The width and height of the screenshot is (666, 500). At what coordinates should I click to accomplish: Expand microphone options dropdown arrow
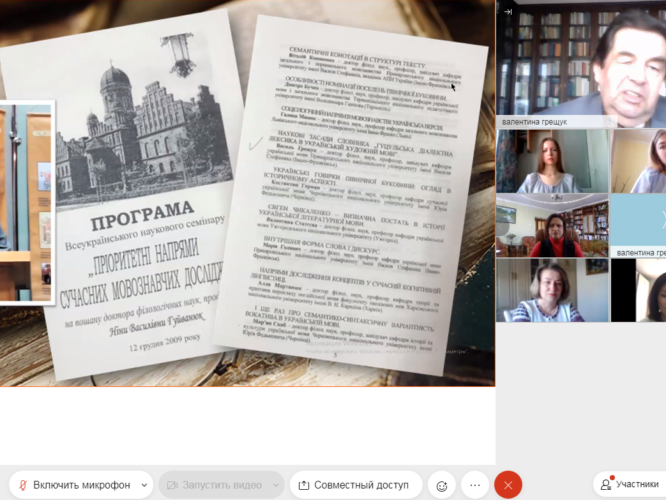(143, 485)
